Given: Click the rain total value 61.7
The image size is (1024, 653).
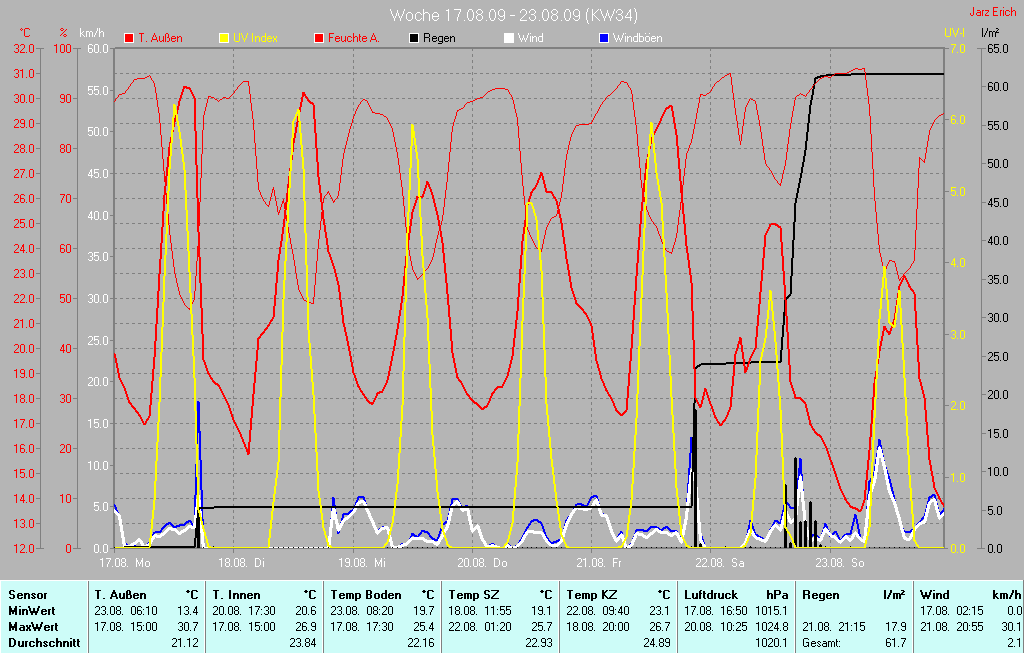Looking at the screenshot, I should 895,643.
